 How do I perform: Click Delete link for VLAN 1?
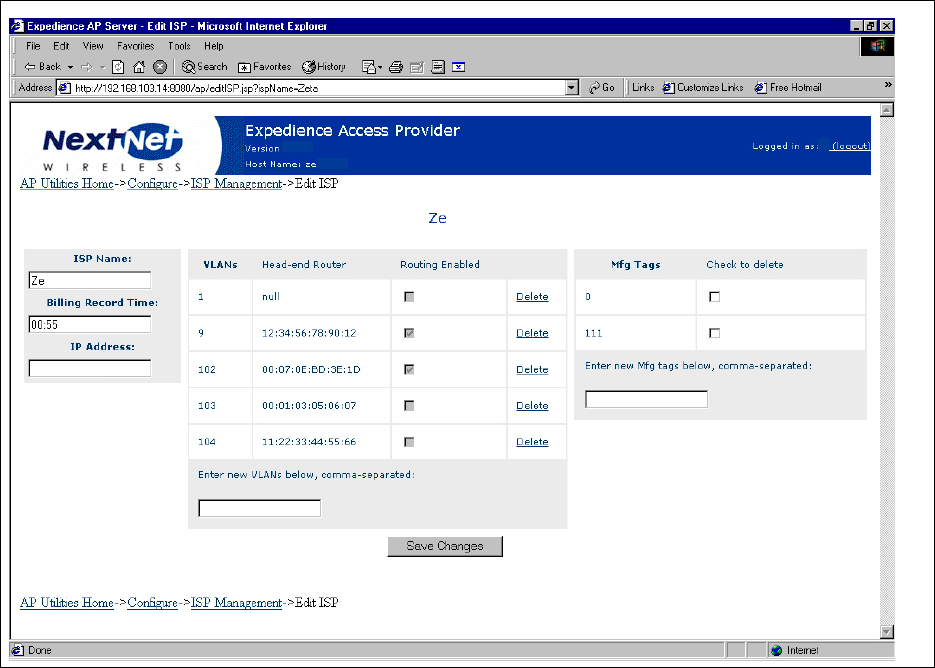[x=532, y=297]
